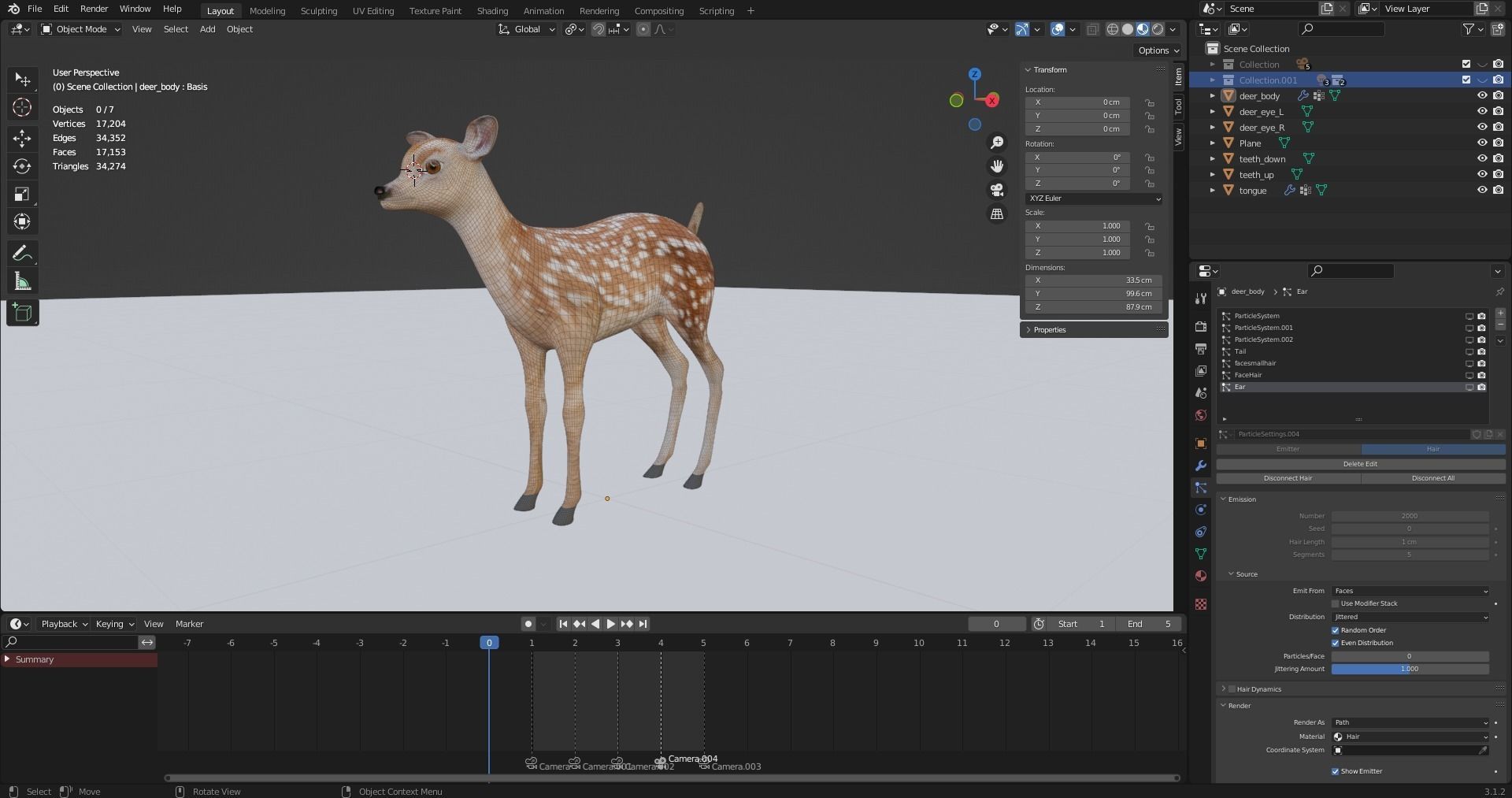The height and width of the screenshot is (798, 1512).
Task: Select the Move tool in the viewport toolbar
Action: [22, 139]
